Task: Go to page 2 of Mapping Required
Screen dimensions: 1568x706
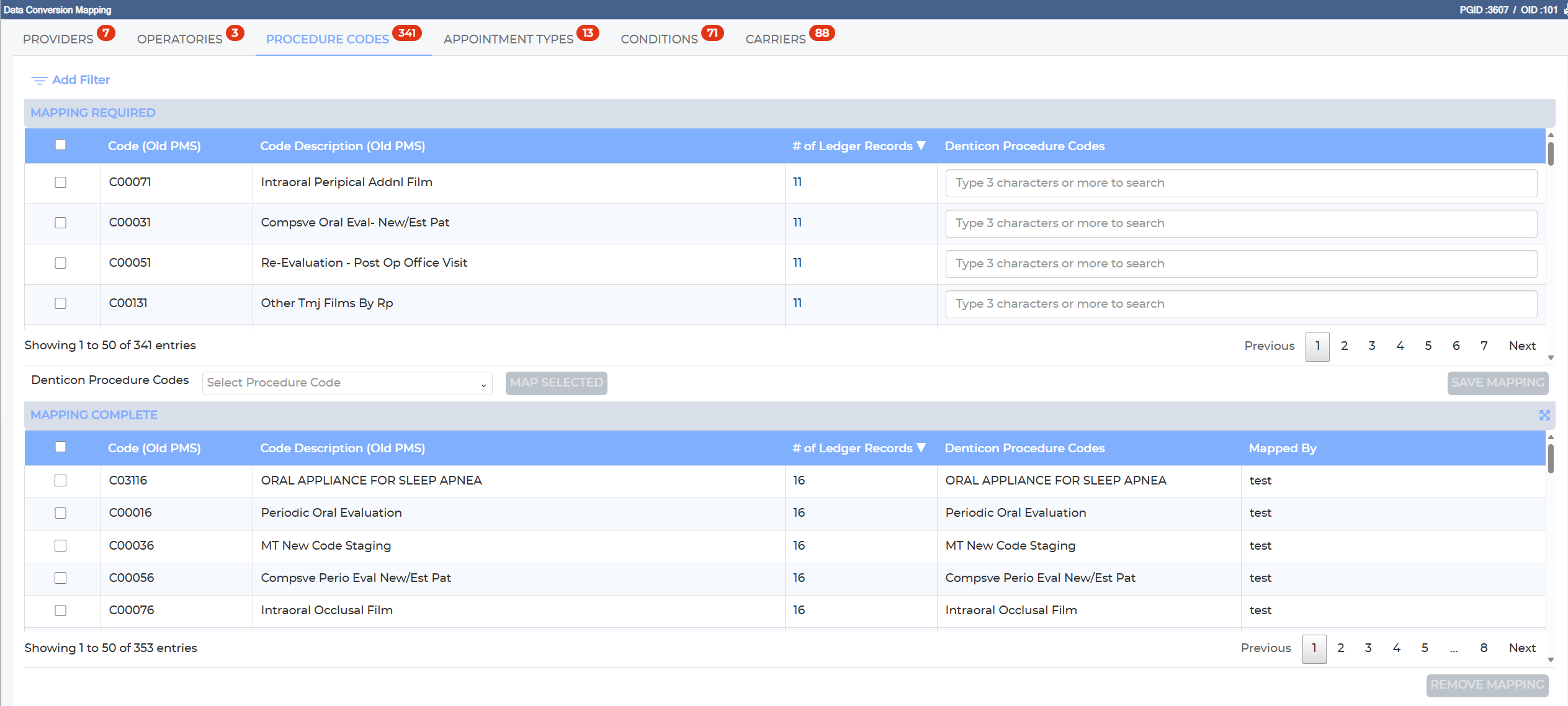Action: tap(1344, 346)
